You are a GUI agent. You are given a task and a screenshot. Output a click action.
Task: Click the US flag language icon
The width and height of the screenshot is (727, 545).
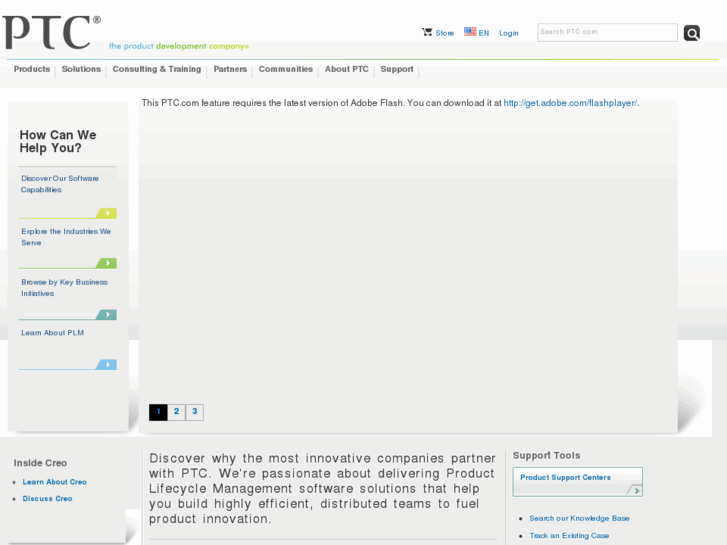pos(470,32)
